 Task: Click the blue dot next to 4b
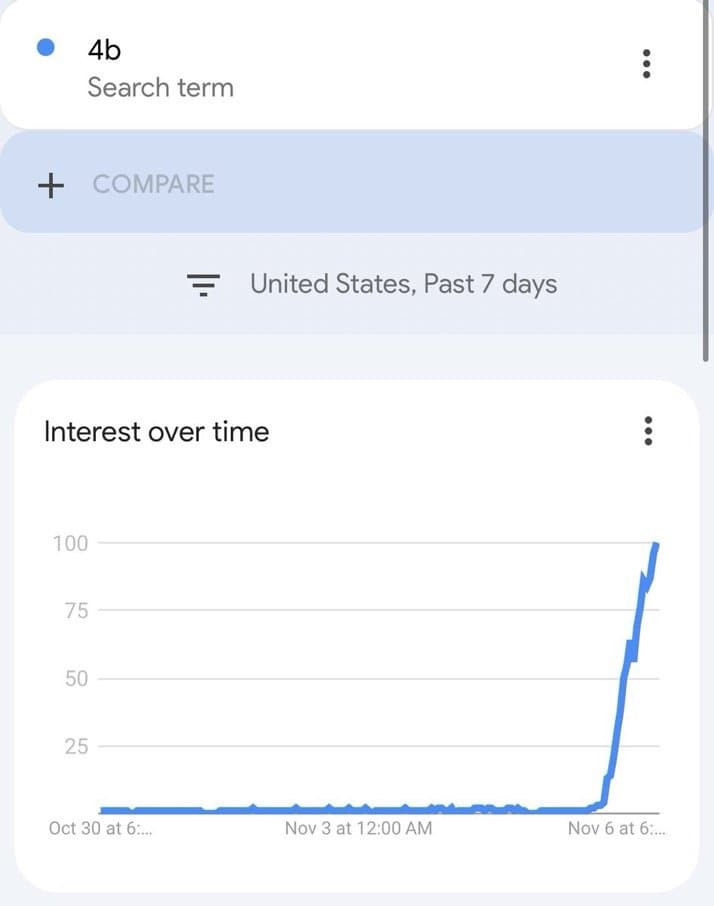(x=46, y=47)
